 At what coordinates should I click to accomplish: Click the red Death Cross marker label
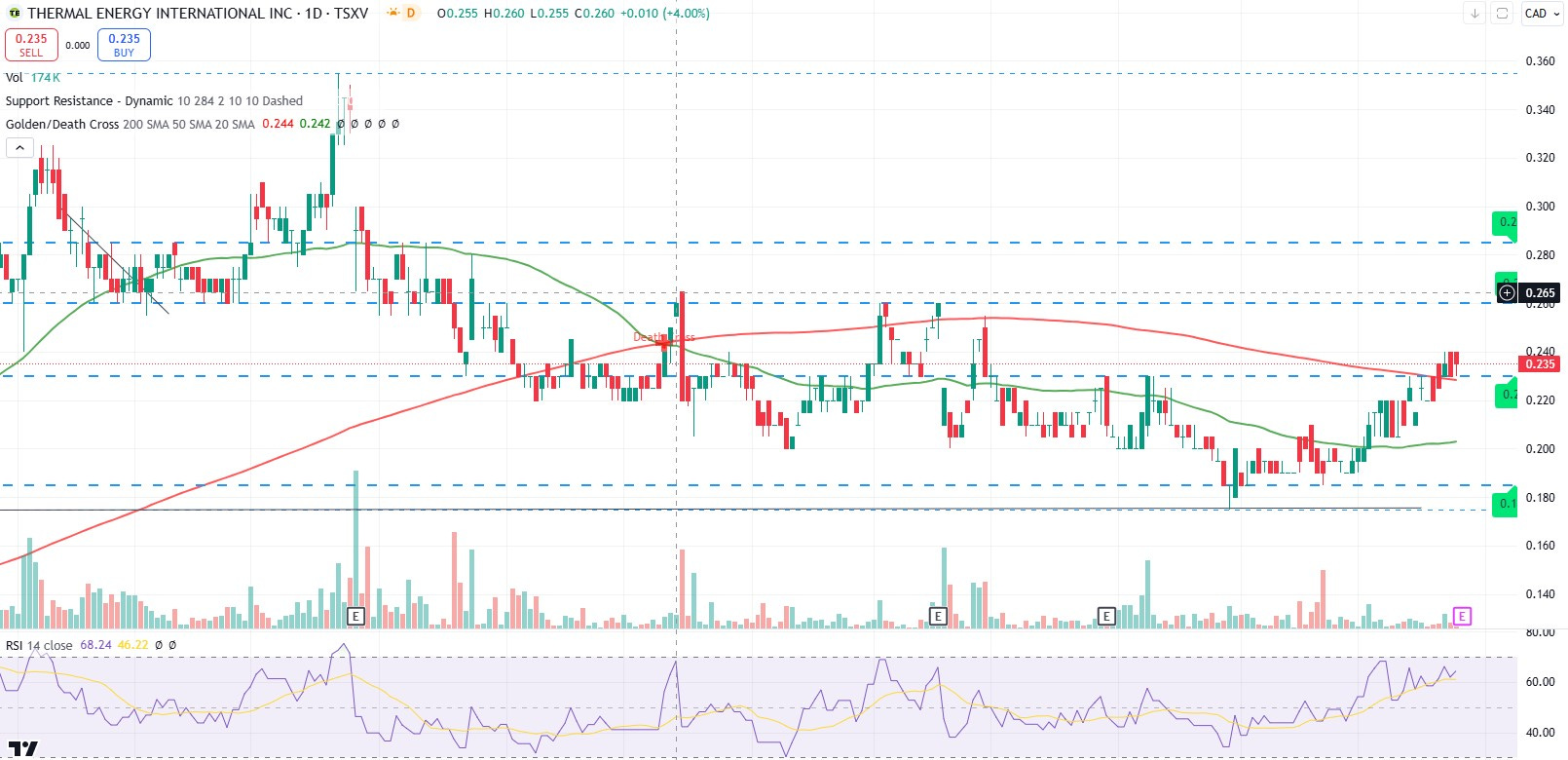pyautogui.click(x=663, y=337)
